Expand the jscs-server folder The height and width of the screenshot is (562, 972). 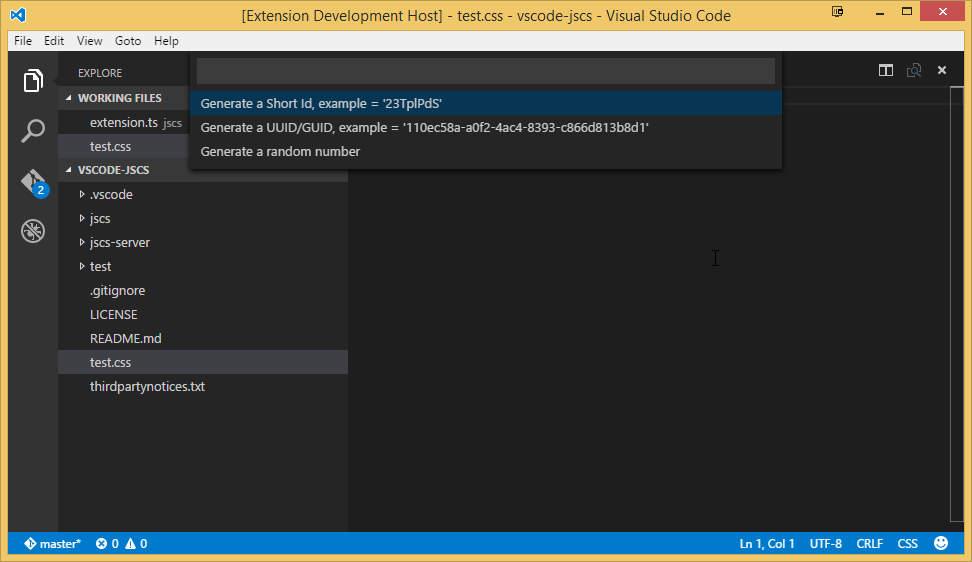coord(82,242)
